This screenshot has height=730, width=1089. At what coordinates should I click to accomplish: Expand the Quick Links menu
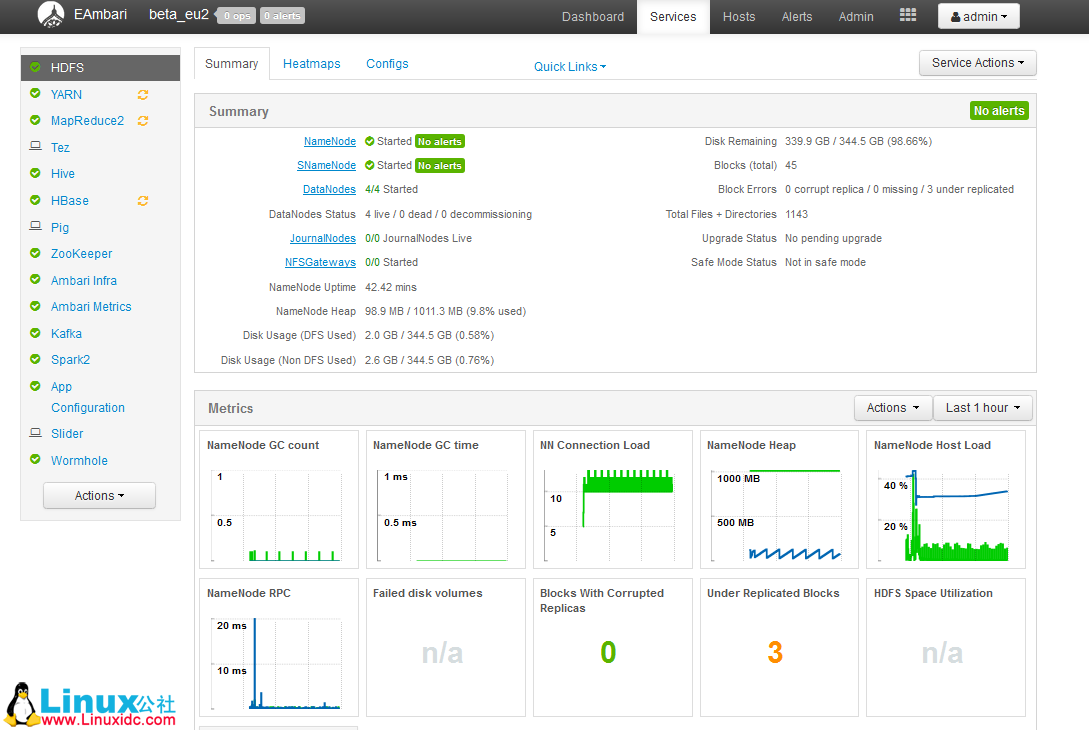[x=569, y=67]
